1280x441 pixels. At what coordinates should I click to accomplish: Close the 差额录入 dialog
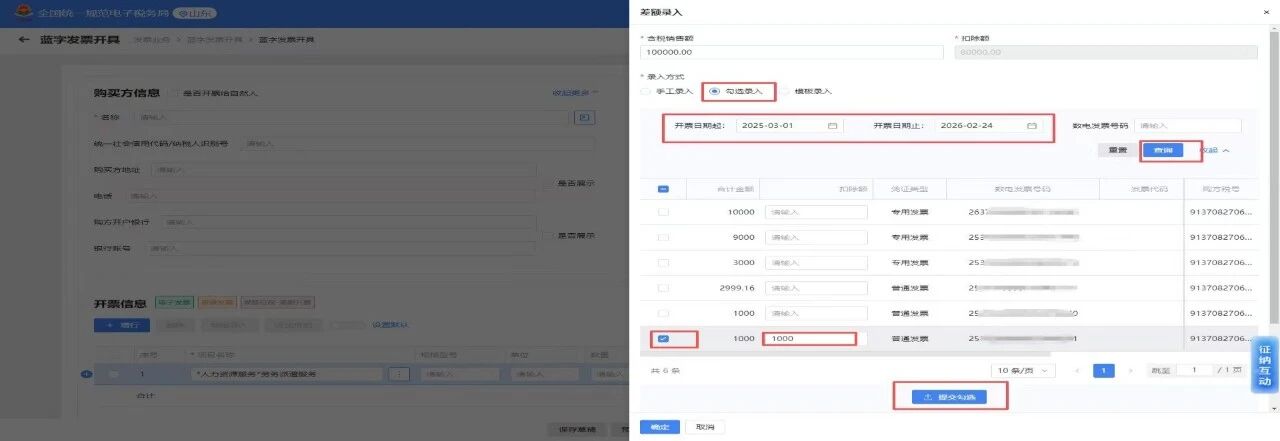(1268, 11)
